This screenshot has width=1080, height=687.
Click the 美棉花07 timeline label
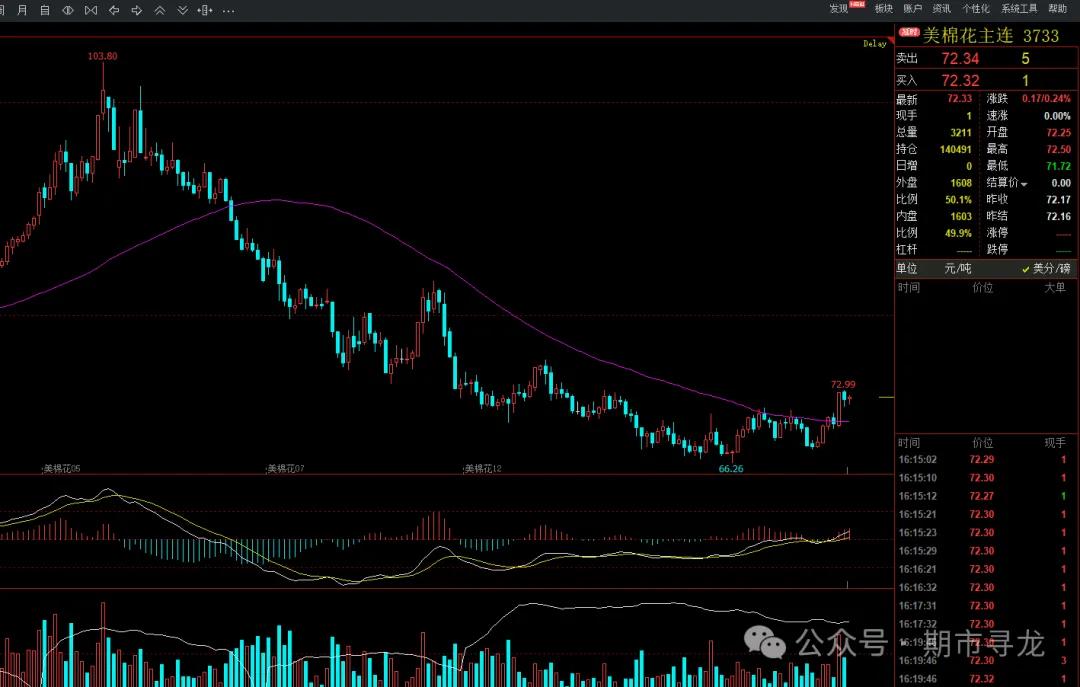[x=285, y=468]
